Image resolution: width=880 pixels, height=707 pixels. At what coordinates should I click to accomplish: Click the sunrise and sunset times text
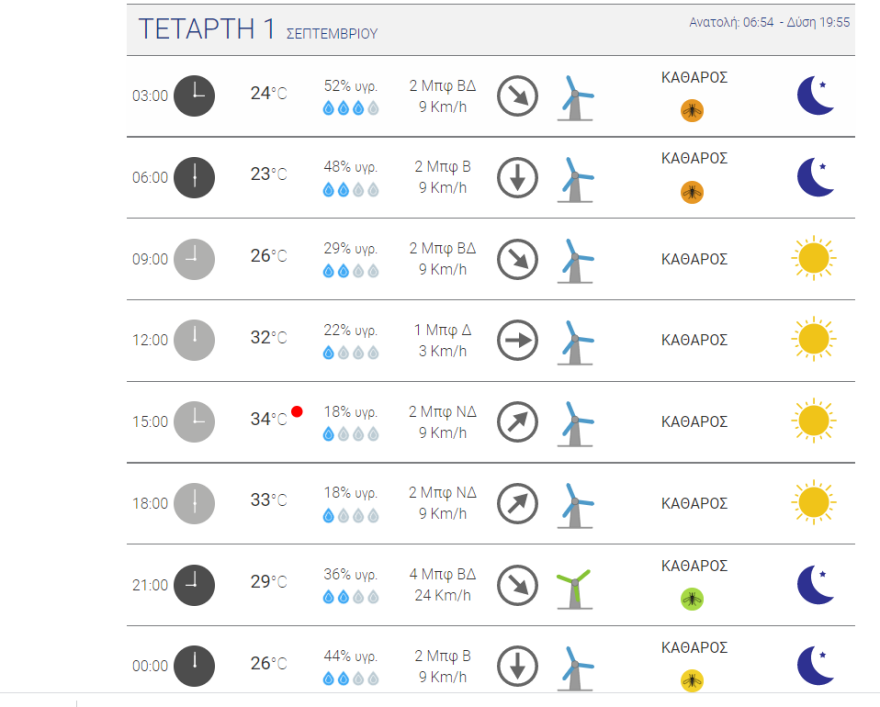769,22
